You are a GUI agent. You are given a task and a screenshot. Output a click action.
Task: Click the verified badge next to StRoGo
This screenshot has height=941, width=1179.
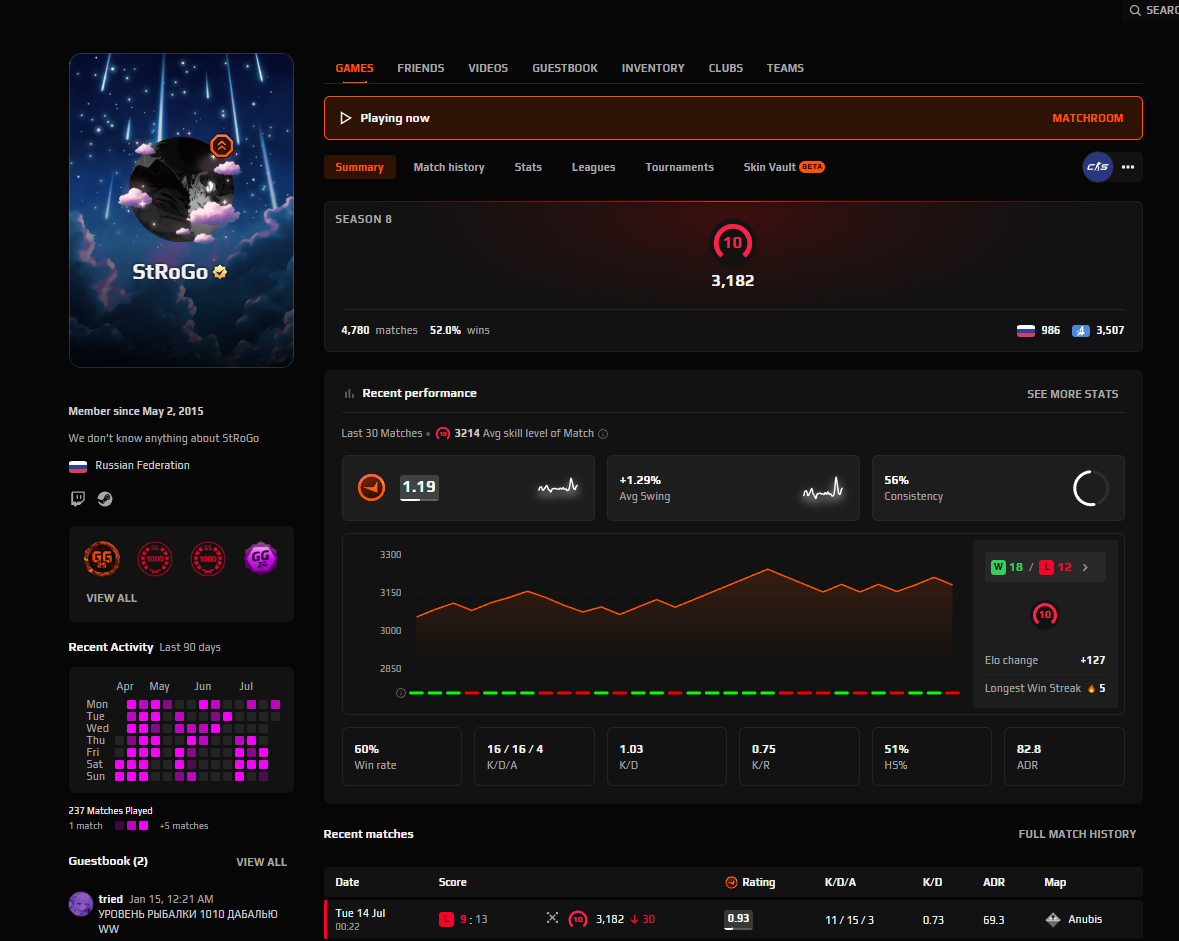pos(220,272)
